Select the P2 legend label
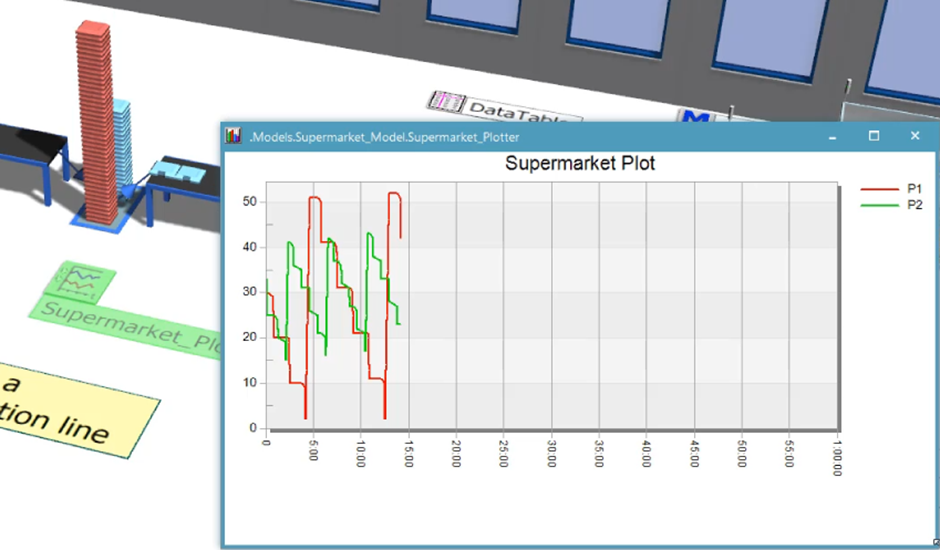Image resolution: width=940 pixels, height=550 pixels. point(915,205)
